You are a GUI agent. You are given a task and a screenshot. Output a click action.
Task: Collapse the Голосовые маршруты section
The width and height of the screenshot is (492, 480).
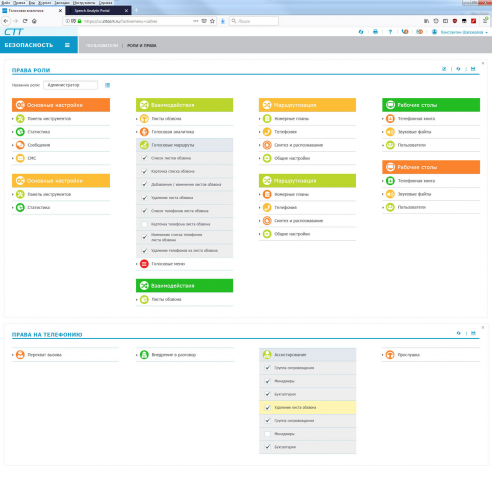coord(184,145)
